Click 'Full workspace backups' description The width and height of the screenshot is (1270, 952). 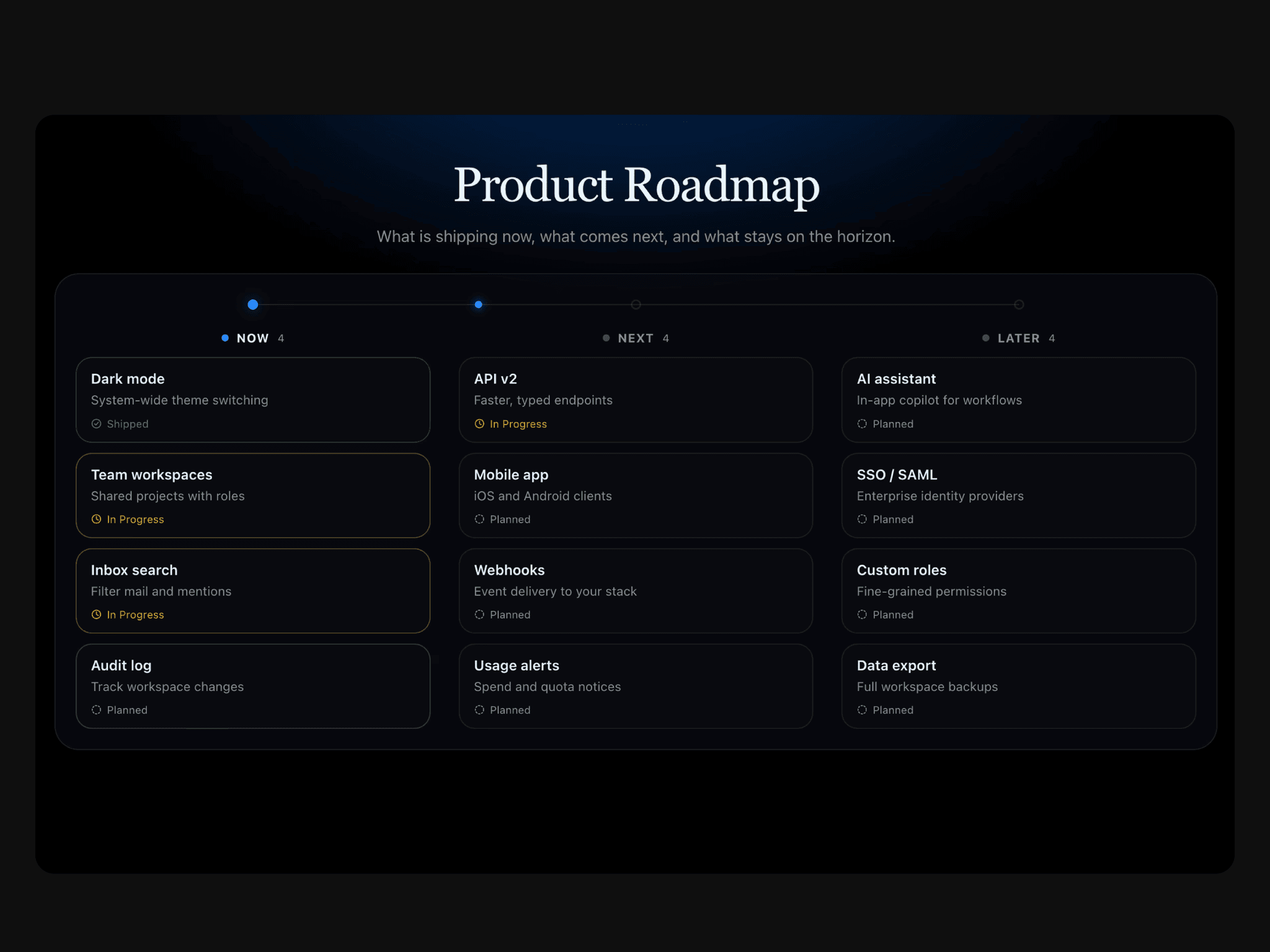click(x=928, y=687)
